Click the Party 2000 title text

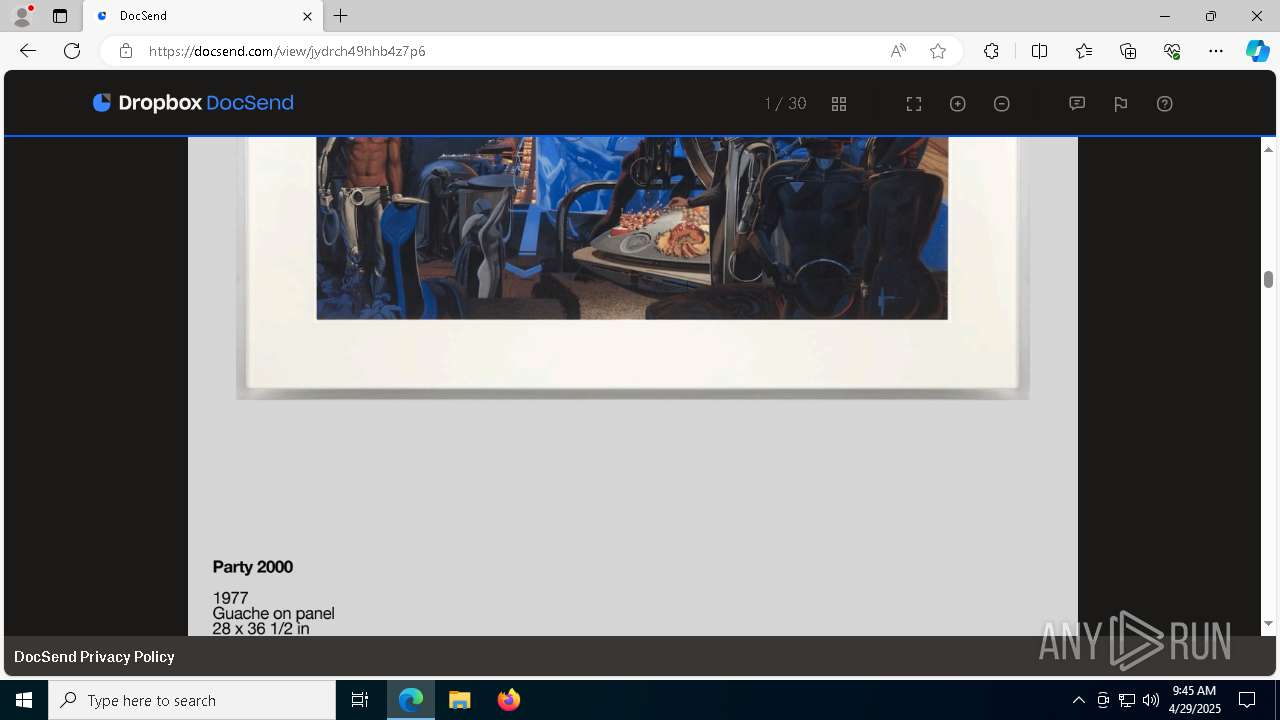253,567
